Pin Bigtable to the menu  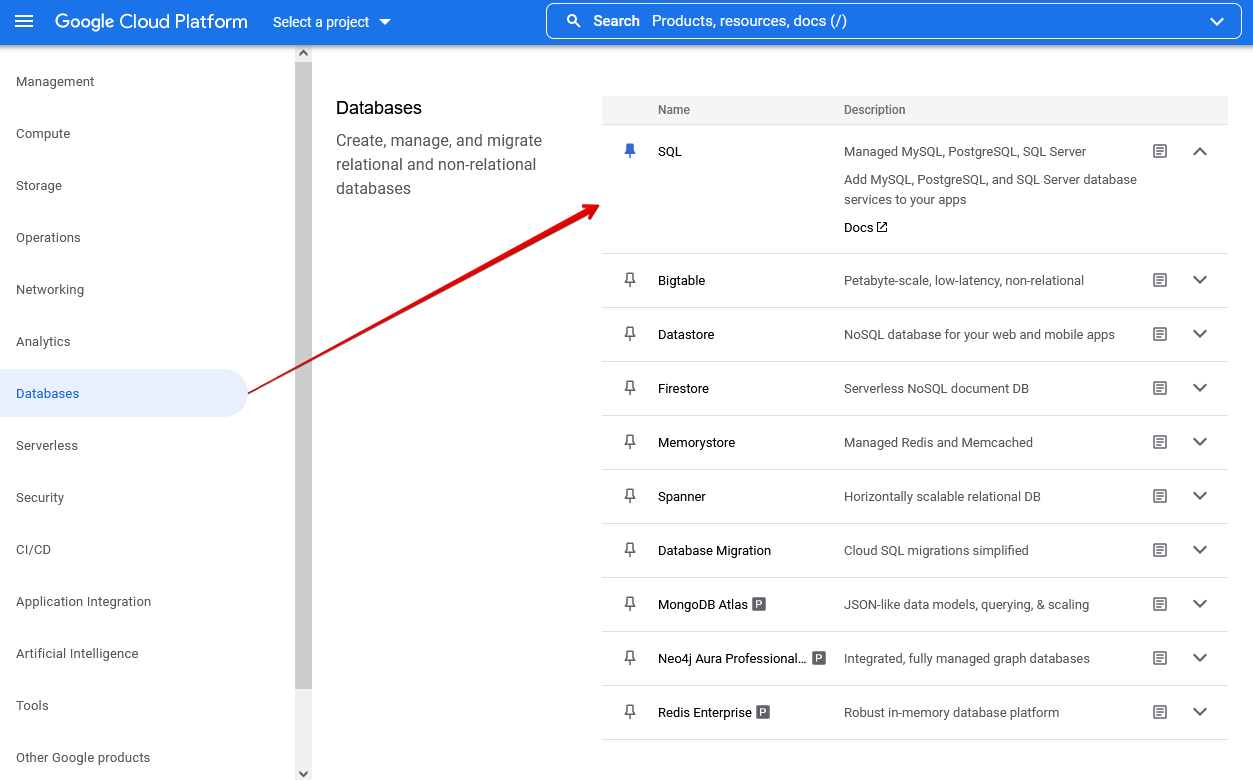click(630, 280)
